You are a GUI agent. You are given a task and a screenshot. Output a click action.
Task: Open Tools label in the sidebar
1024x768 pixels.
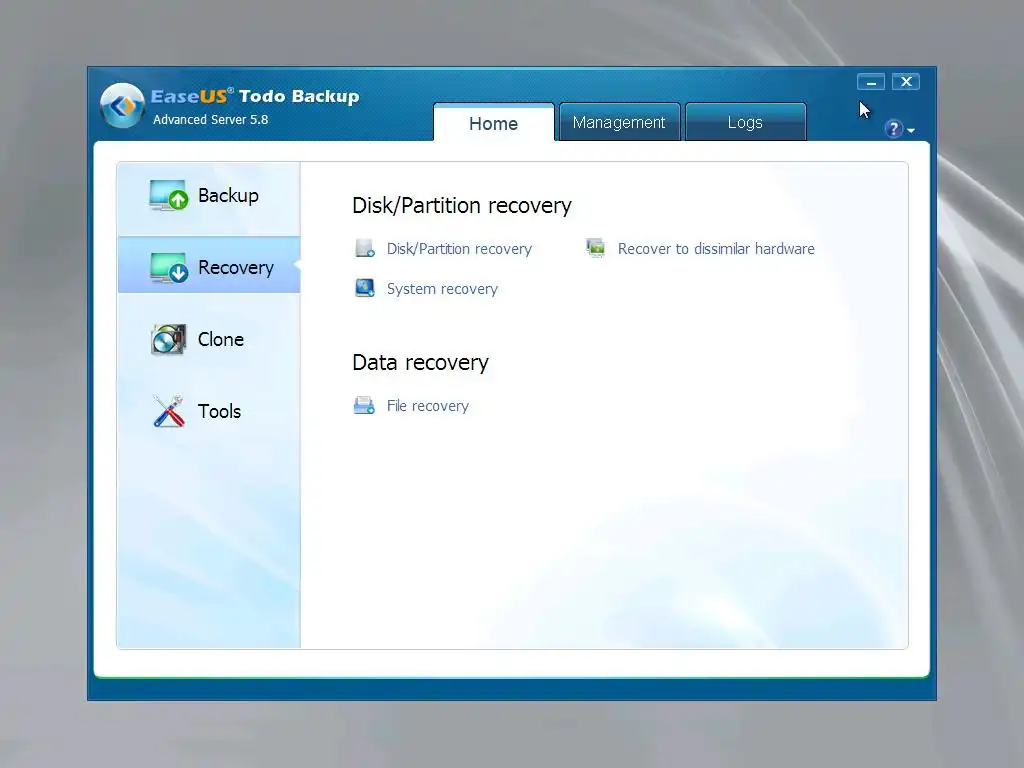click(x=219, y=411)
